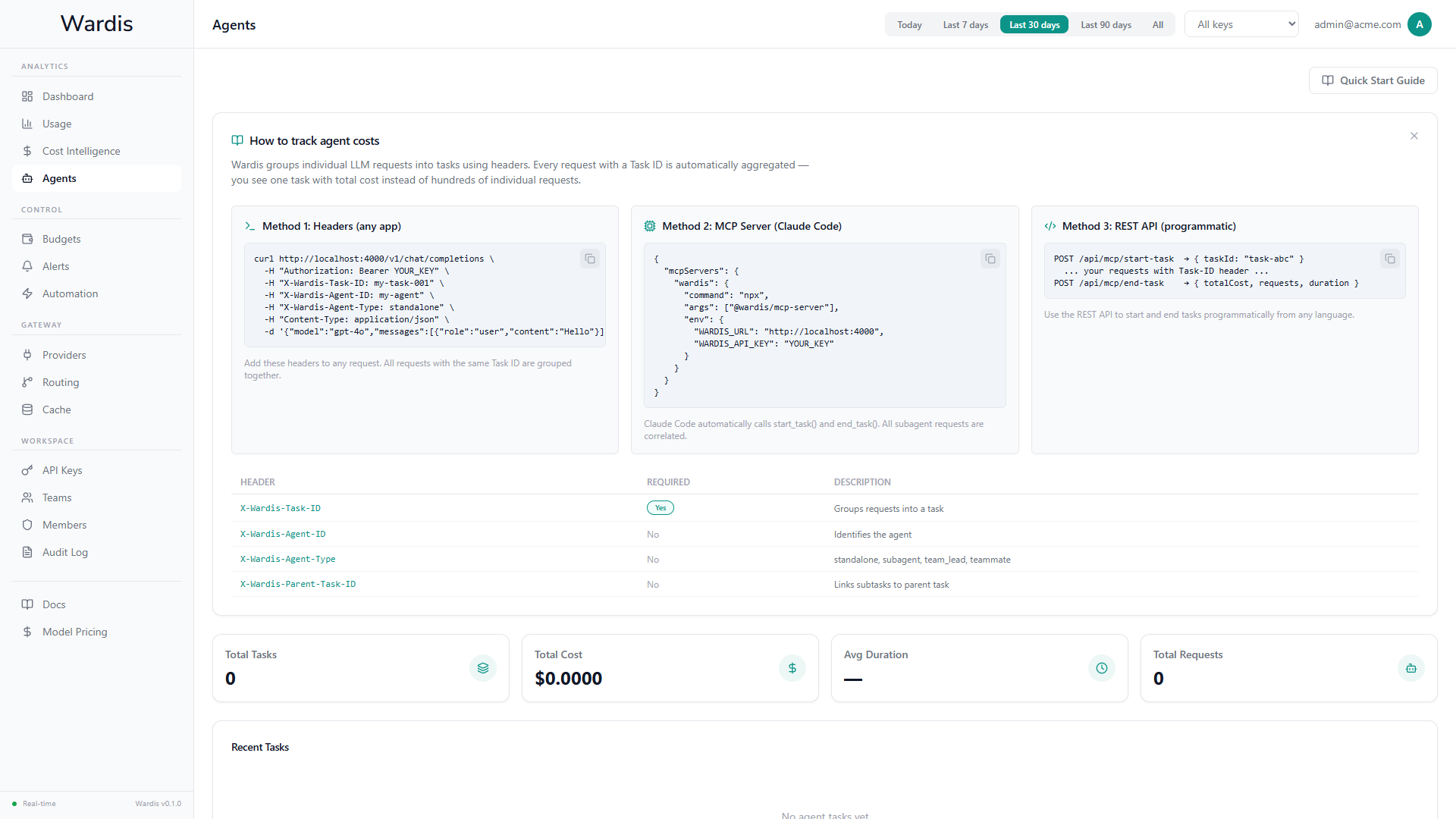Close the How to track agent costs panel

click(1414, 136)
